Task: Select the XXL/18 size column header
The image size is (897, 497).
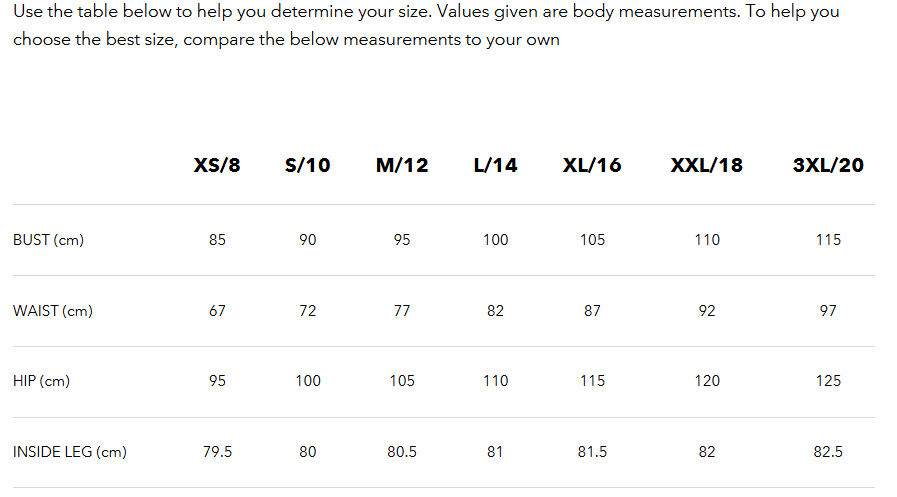Action: (707, 165)
